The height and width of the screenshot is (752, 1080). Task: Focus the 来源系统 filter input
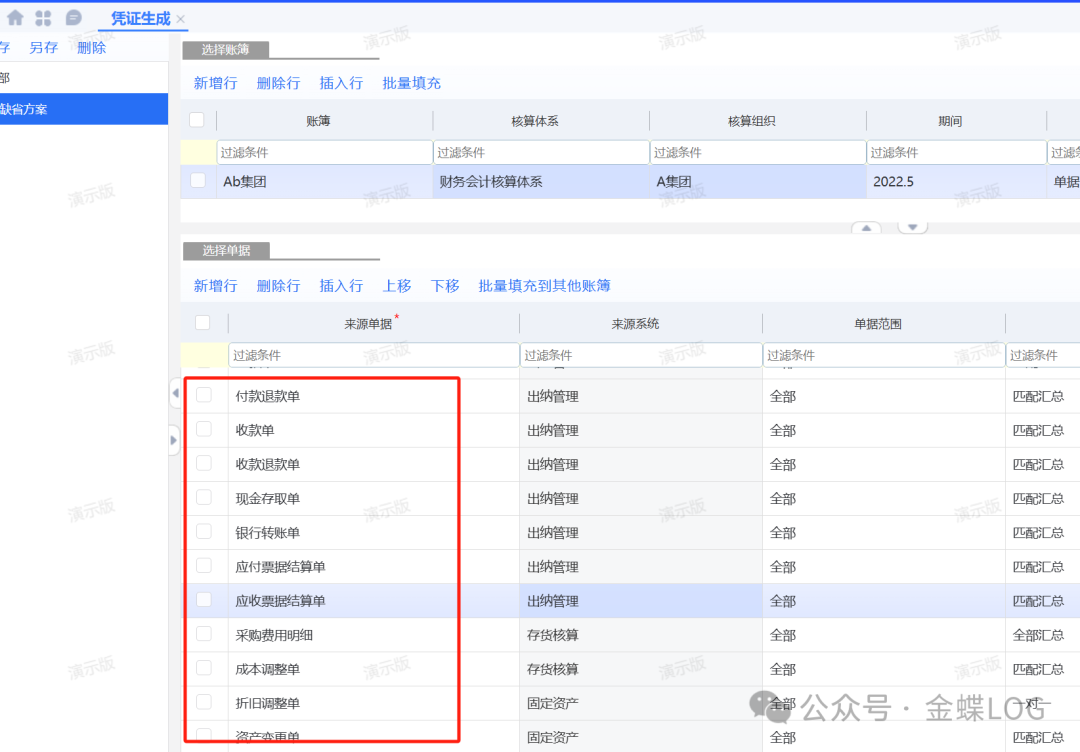pyautogui.click(x=640, y=355)
